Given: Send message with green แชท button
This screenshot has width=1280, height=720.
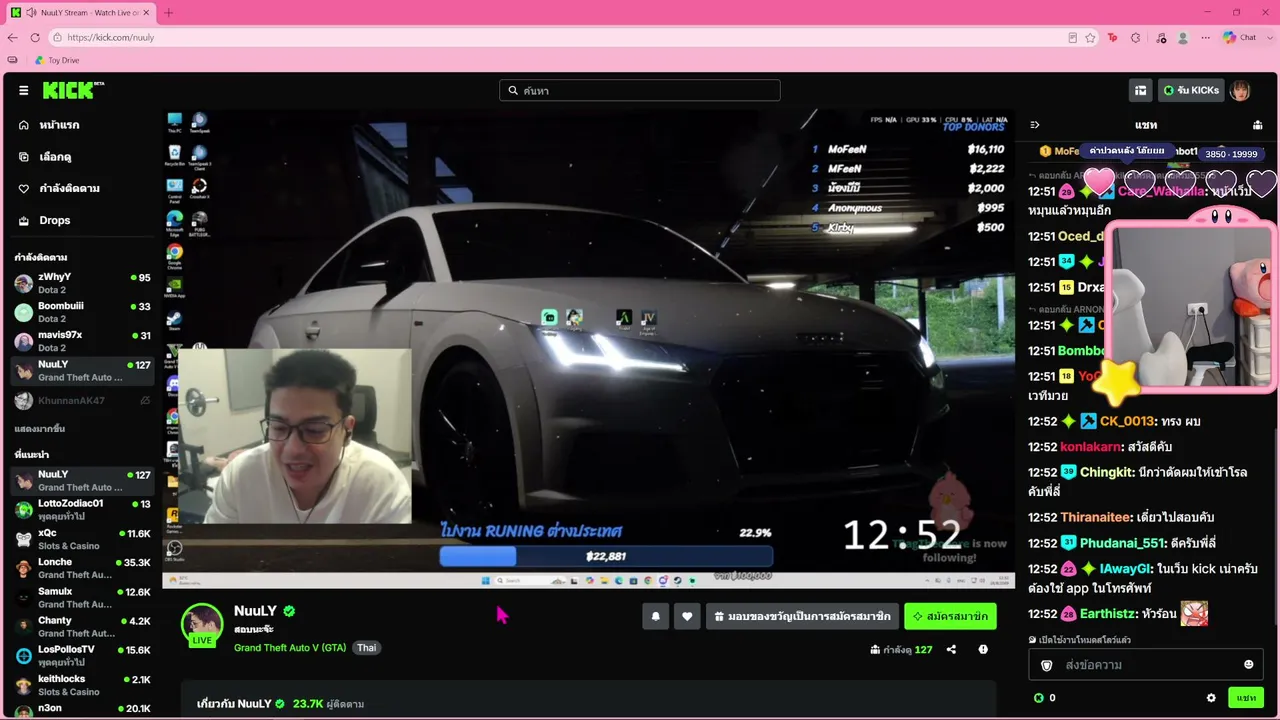Looking at the screenshot, I should tap(1245, 698).
